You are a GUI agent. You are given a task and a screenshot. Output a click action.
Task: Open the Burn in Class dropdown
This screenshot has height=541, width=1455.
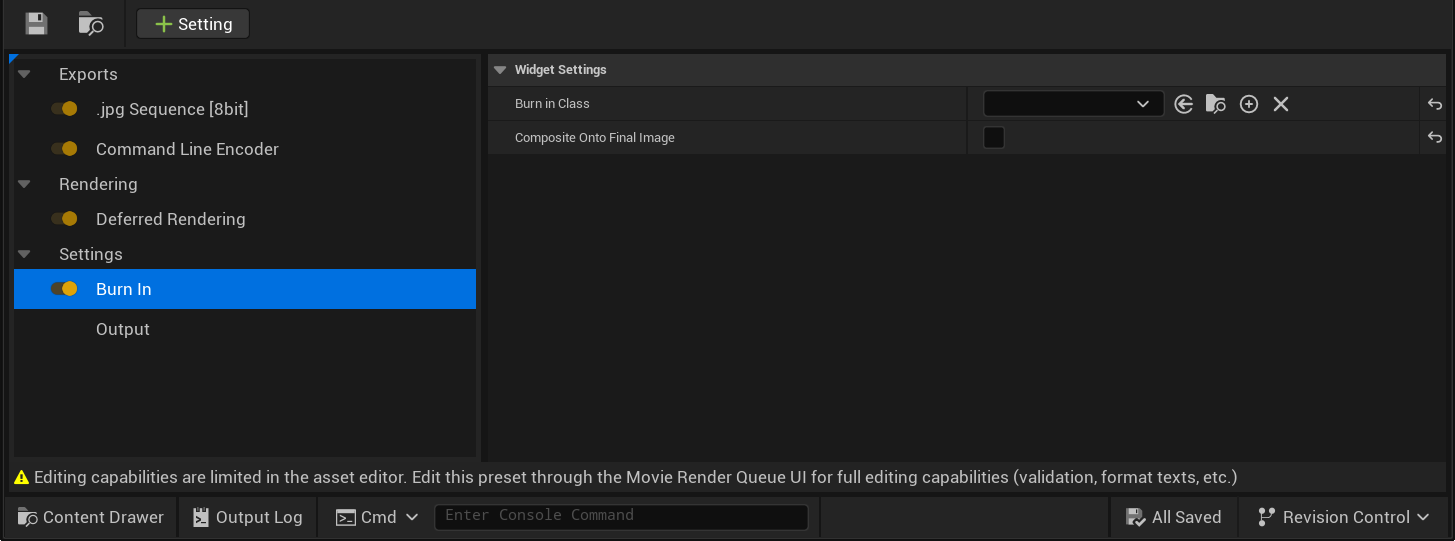1073,104
